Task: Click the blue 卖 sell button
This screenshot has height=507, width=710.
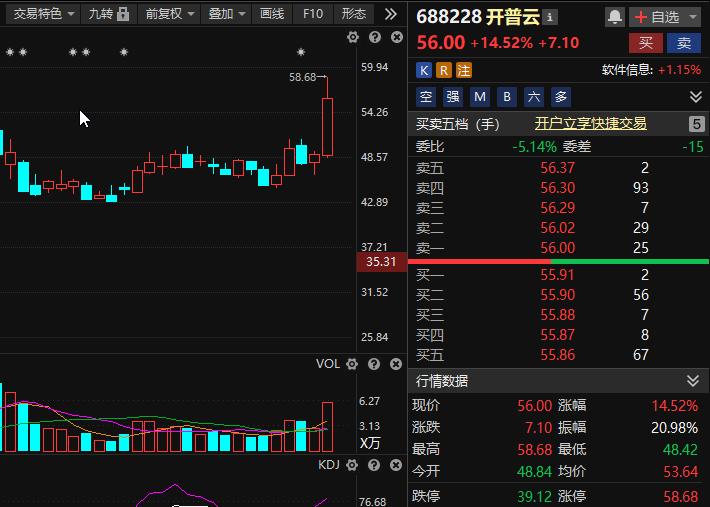Action: [684, 43]
